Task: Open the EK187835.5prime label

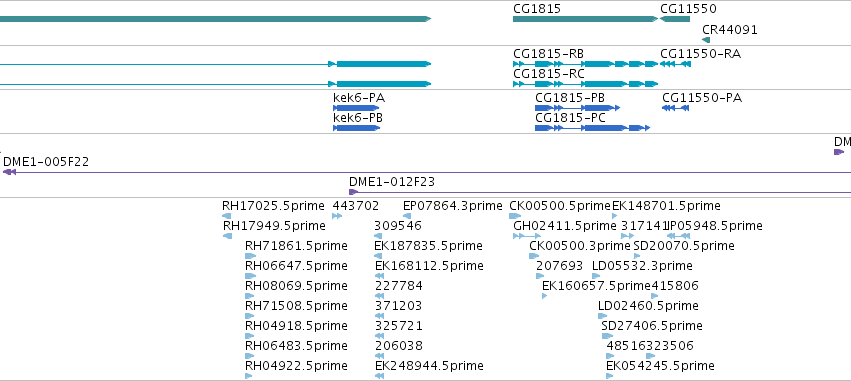Action: (x=428, y=246)
